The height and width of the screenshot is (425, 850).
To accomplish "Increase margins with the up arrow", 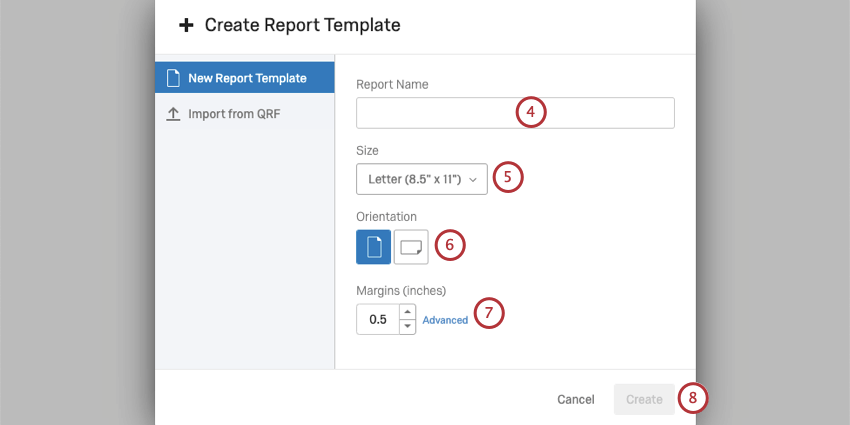I will pyautogui.click(x=407, y=312).
